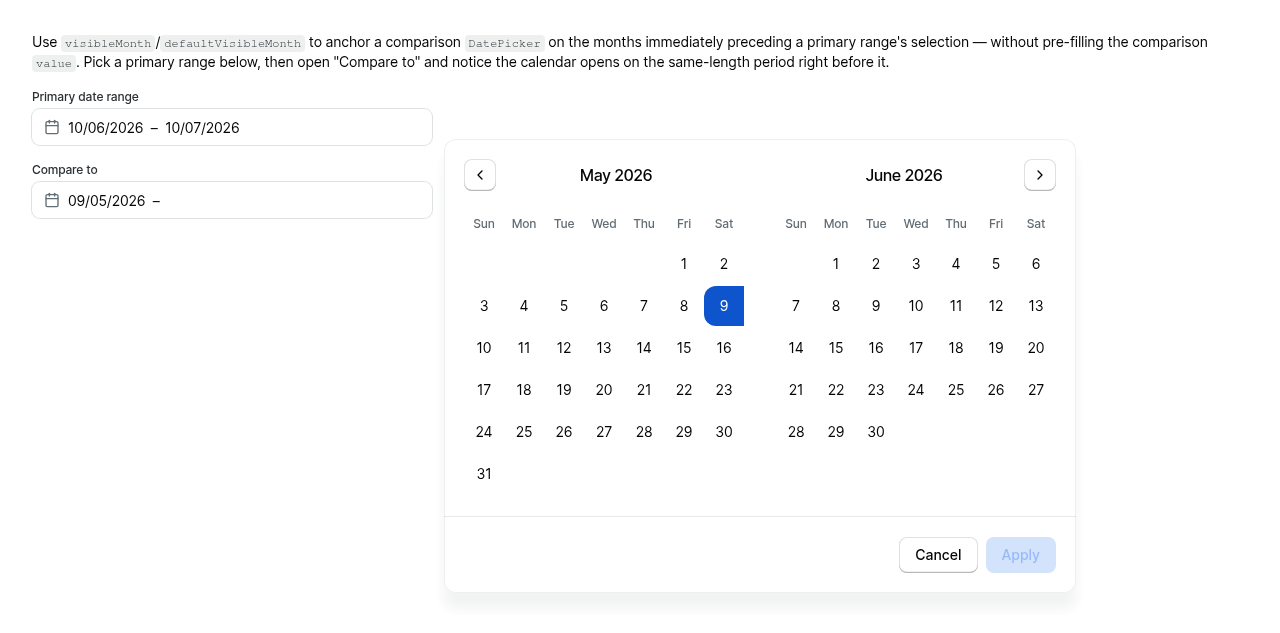The height and width of the screenshot is (633, 1280).
Task: Pick June 30 in the right calendar
Action: coord(876,432)
